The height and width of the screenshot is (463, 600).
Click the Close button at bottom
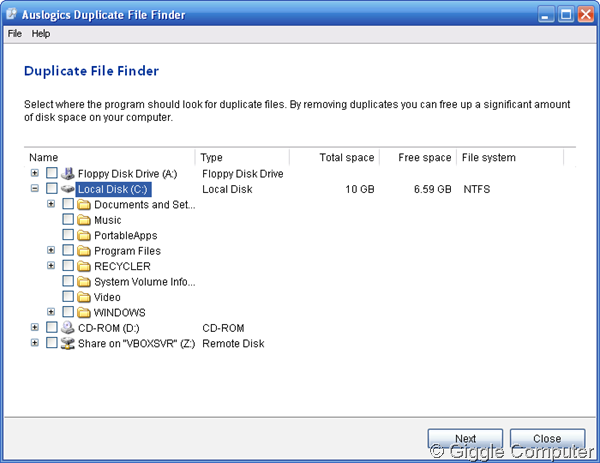[547, 439]
